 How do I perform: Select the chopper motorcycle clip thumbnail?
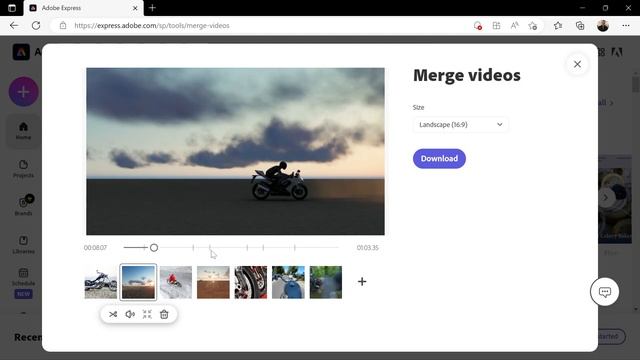(101, 282)
